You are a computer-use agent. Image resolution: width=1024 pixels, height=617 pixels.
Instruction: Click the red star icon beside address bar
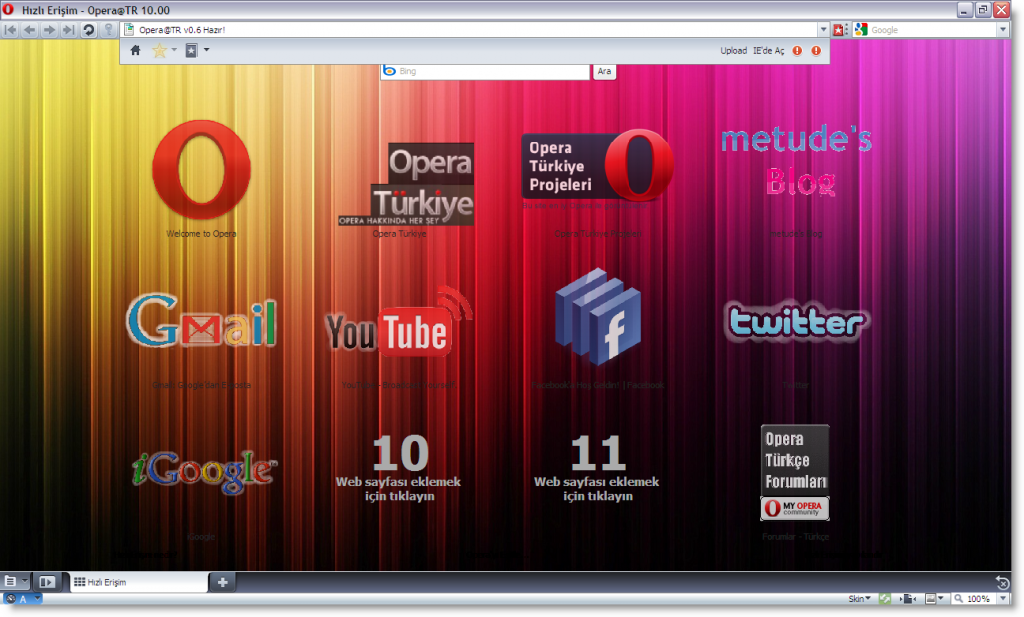(840, 30)
